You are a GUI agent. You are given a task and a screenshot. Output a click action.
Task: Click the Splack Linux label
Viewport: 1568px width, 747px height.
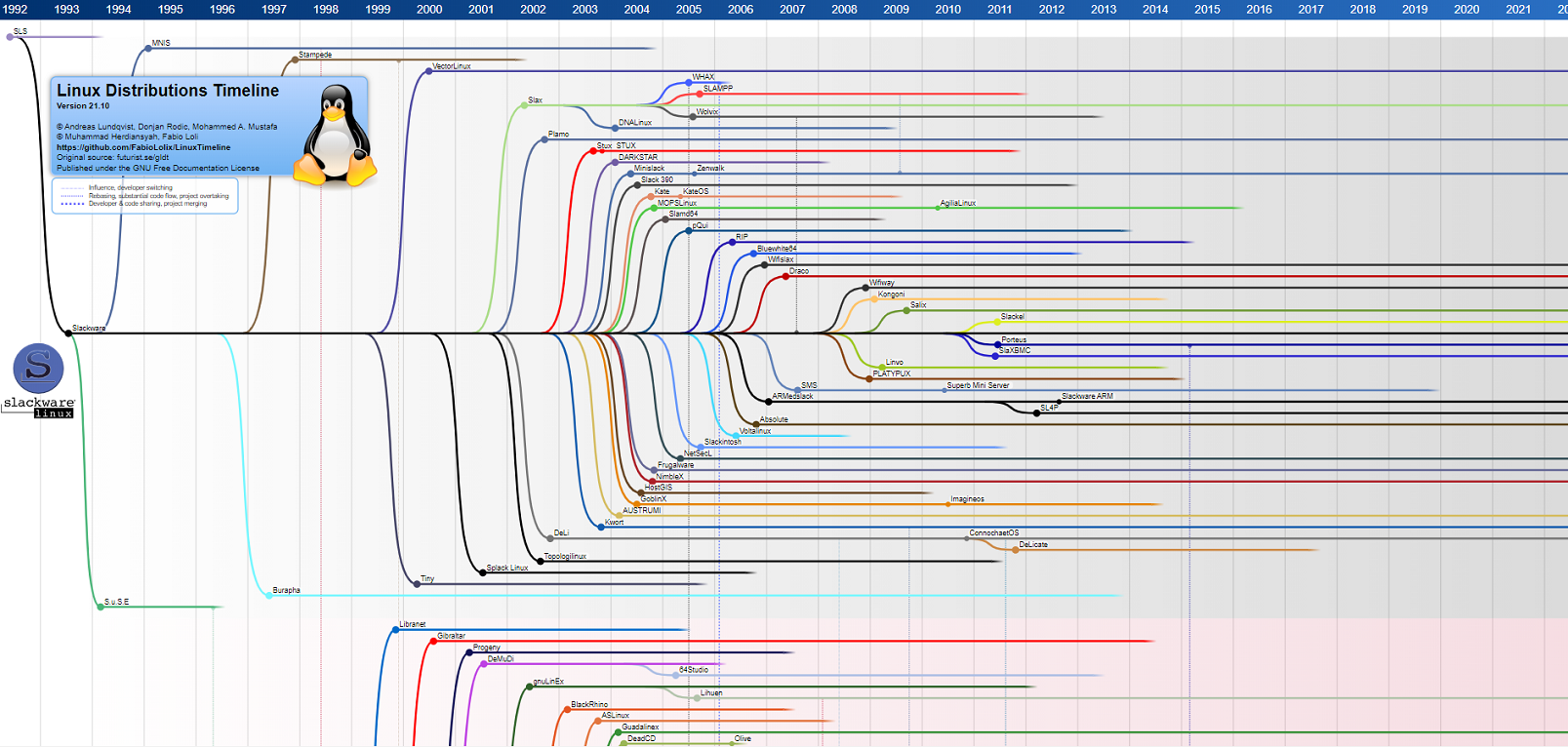pos(507,569)
